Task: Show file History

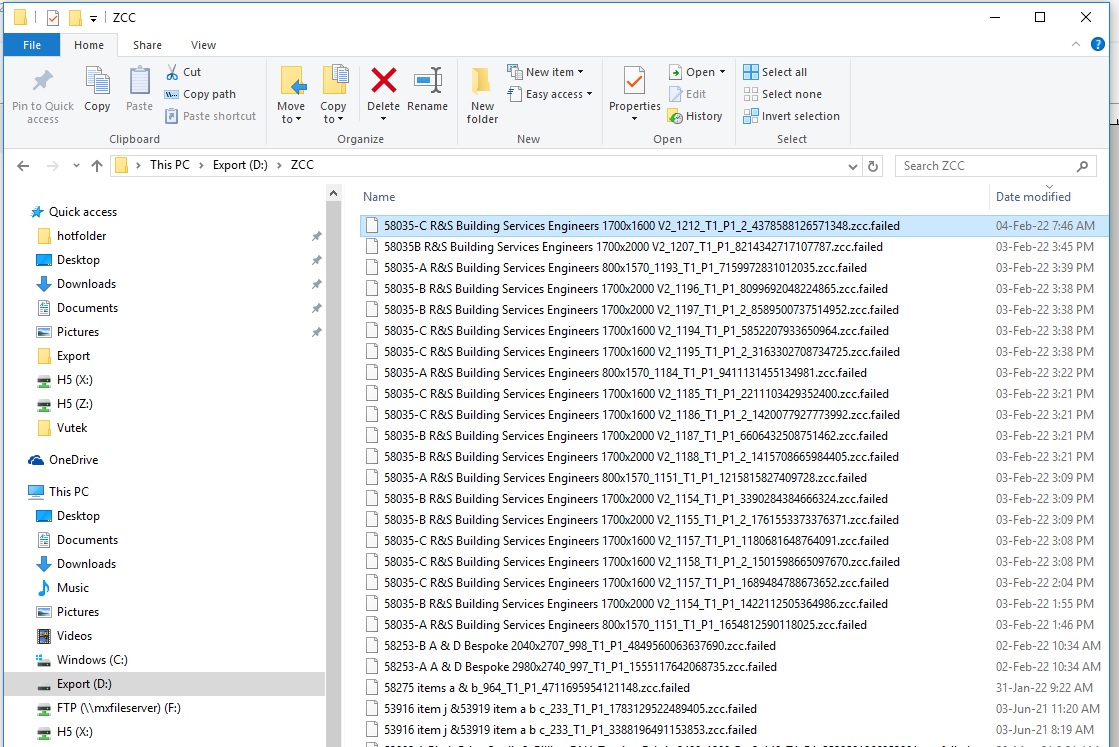Action: (x=695, y=116)
